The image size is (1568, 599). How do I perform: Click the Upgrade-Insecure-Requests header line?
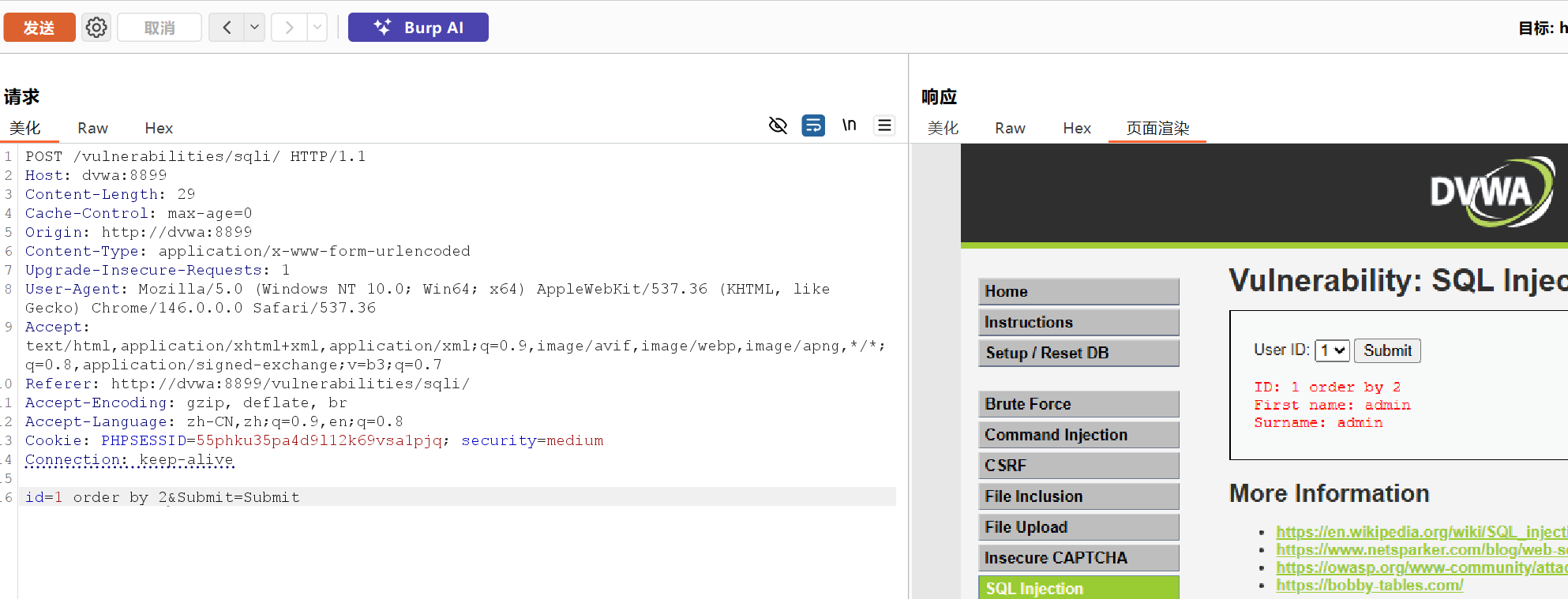(157, 270)
